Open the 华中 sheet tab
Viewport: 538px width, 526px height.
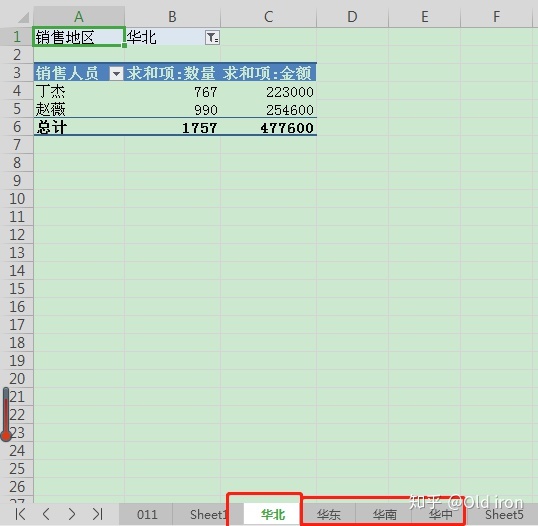[x=440, y=515]
